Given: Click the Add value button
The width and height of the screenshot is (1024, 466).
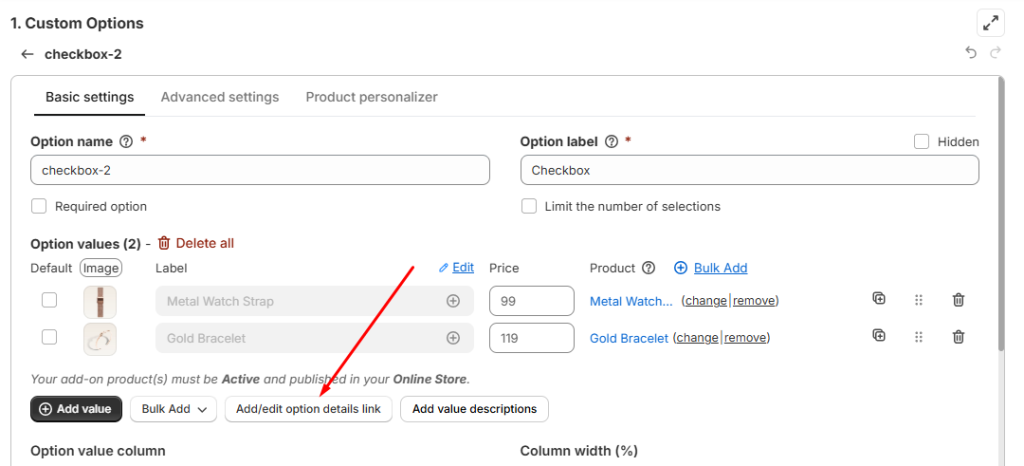Looking at the screenshot, I should click(x=76, y=409).
